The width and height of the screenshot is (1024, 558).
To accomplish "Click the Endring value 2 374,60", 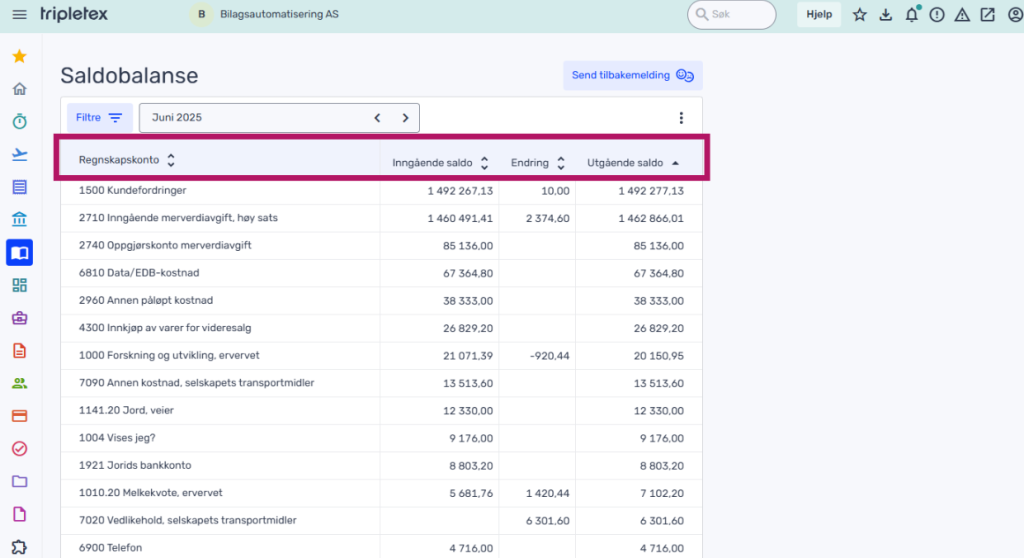I will (547, 218).
